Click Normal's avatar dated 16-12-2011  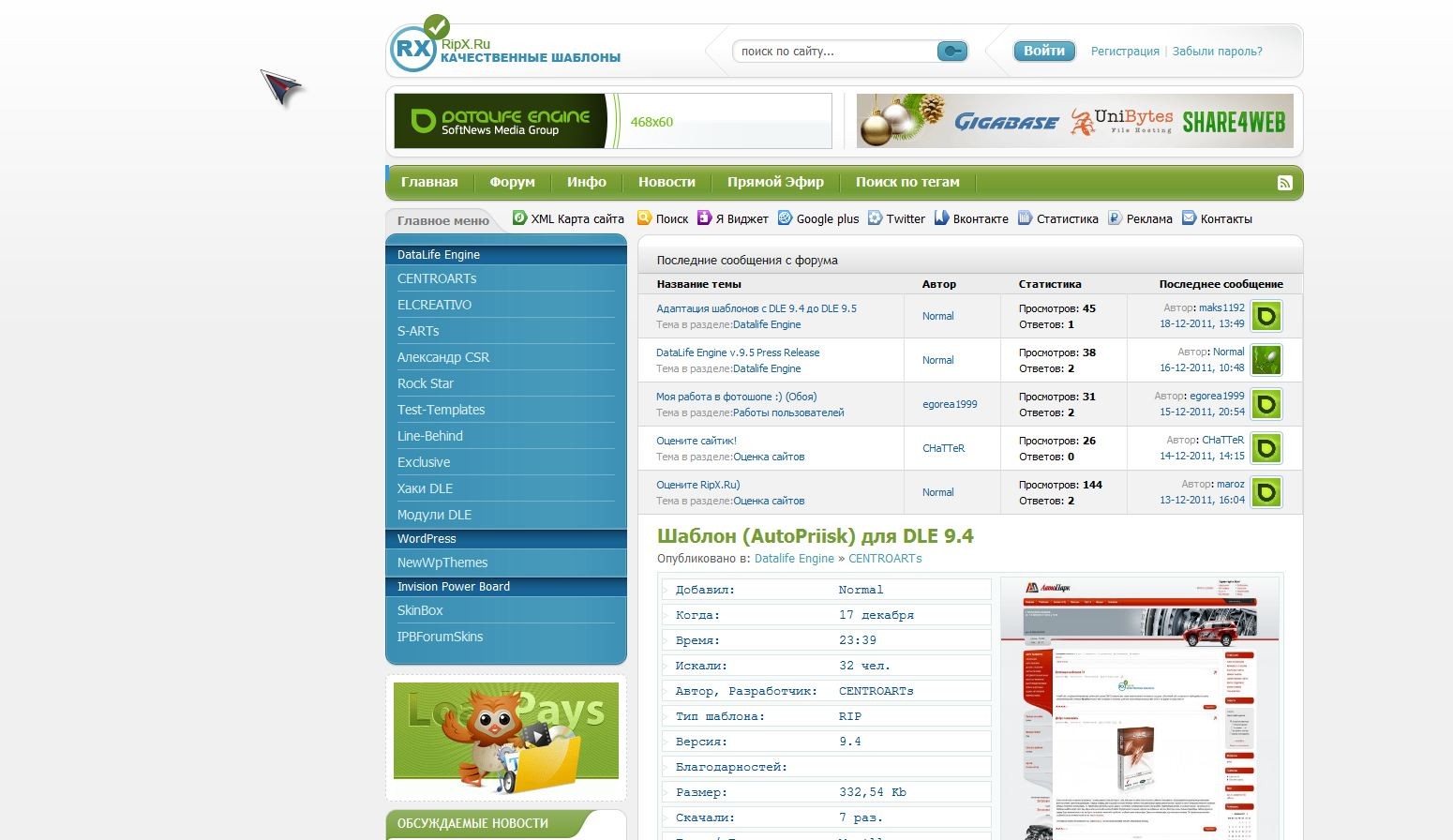pyautogui.click(x=1266, y=360)
